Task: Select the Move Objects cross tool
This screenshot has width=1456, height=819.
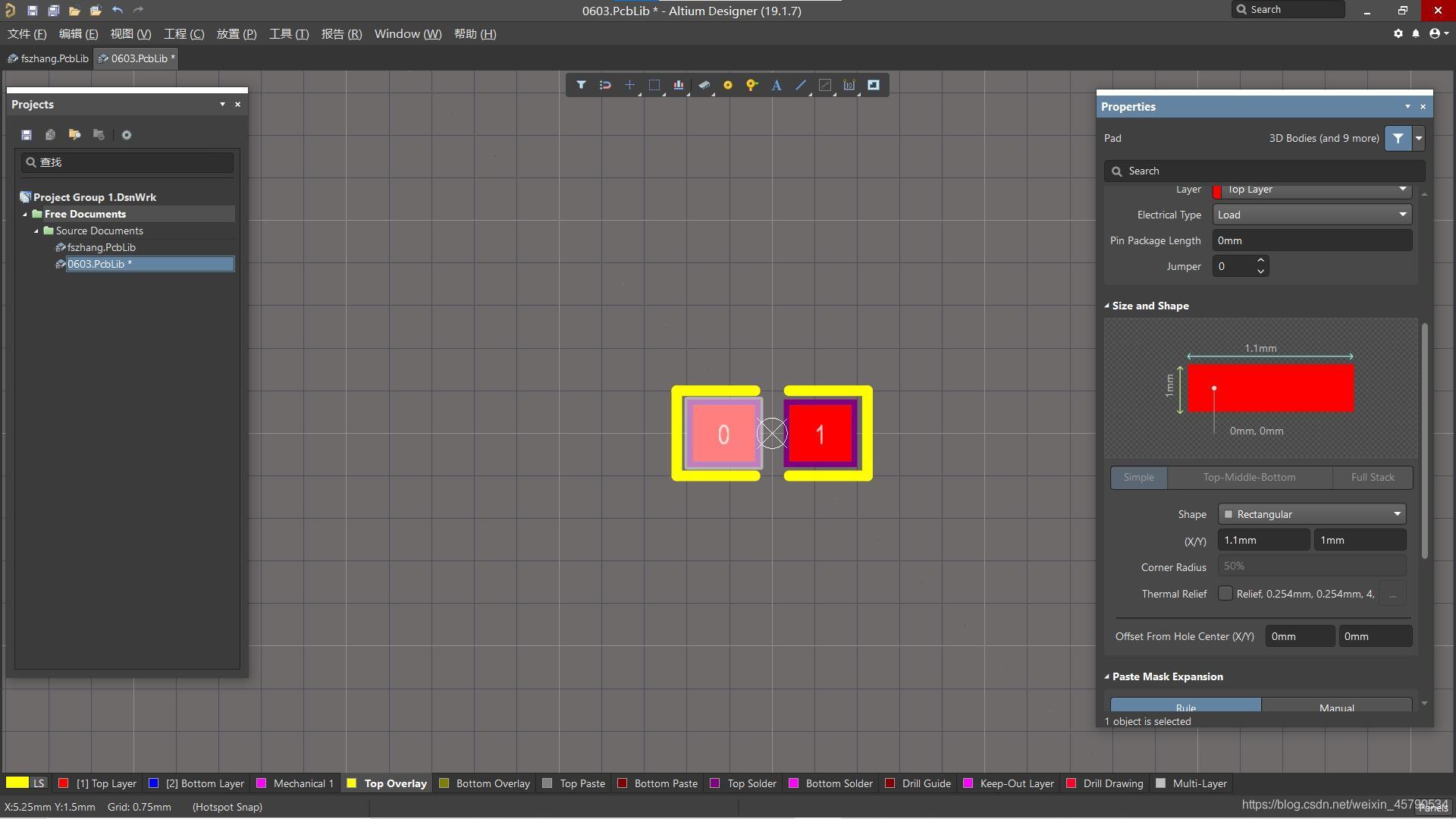Action: pyautogui.click(x=629, y=85)
